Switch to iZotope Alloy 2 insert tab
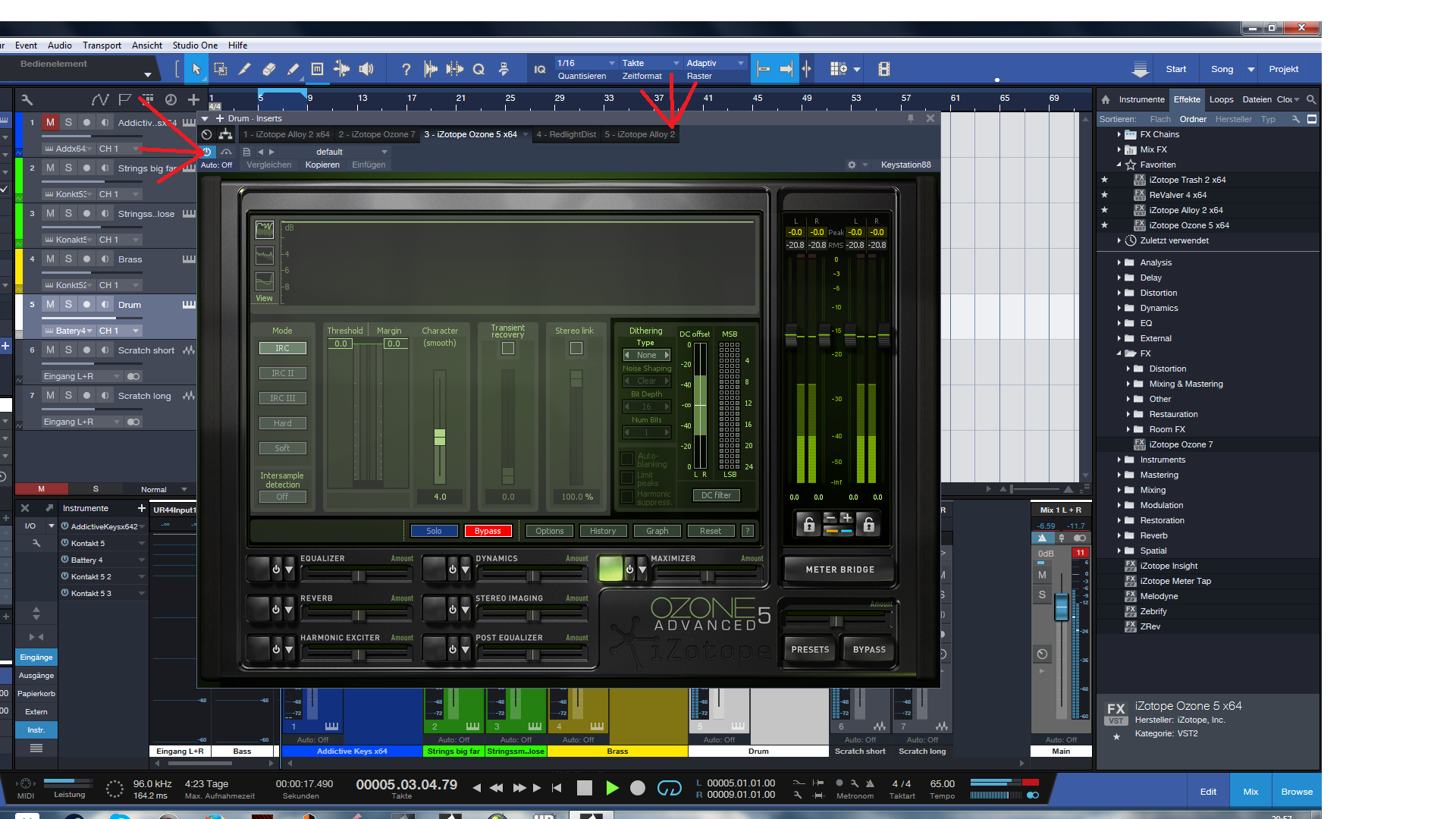Image resolution: width=1456 pixels, height=819 pixels. click(x=639, y=134)
